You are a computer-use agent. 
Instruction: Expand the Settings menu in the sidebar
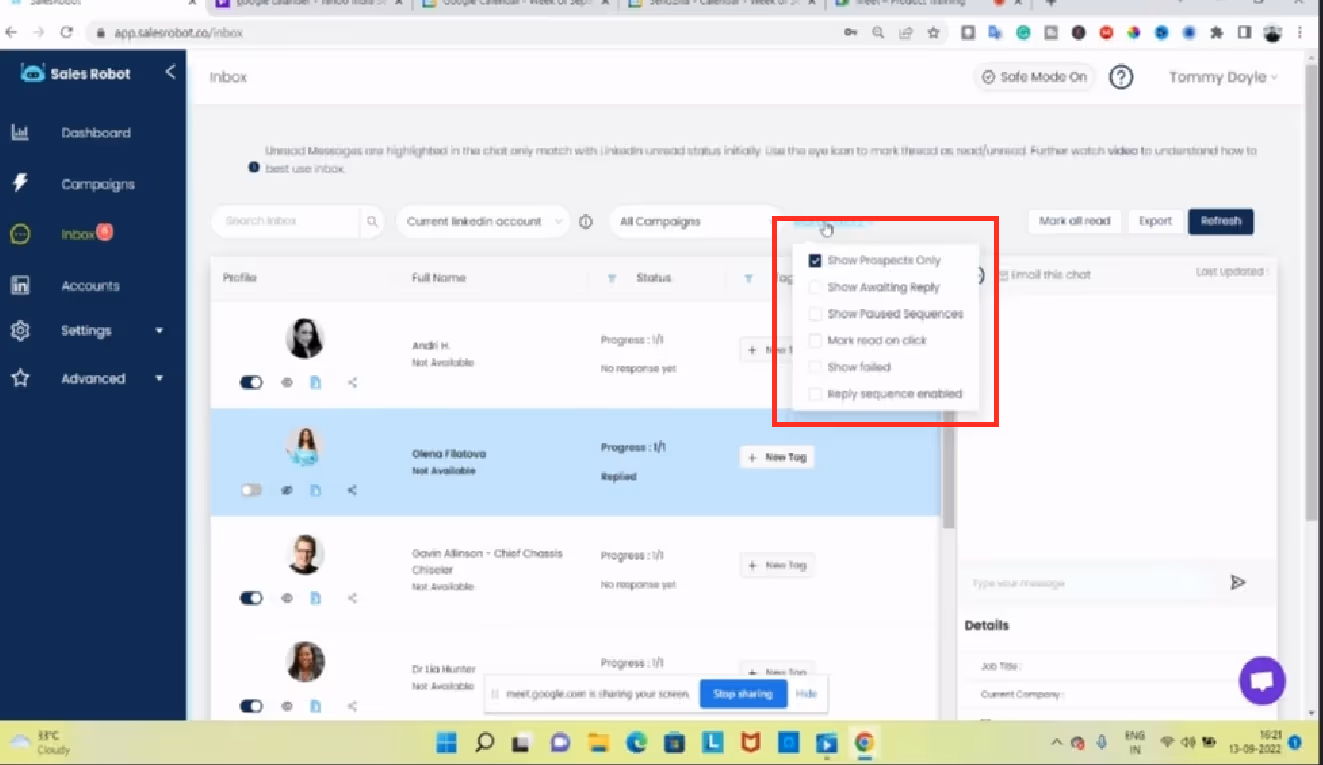[x=86, y=330]
